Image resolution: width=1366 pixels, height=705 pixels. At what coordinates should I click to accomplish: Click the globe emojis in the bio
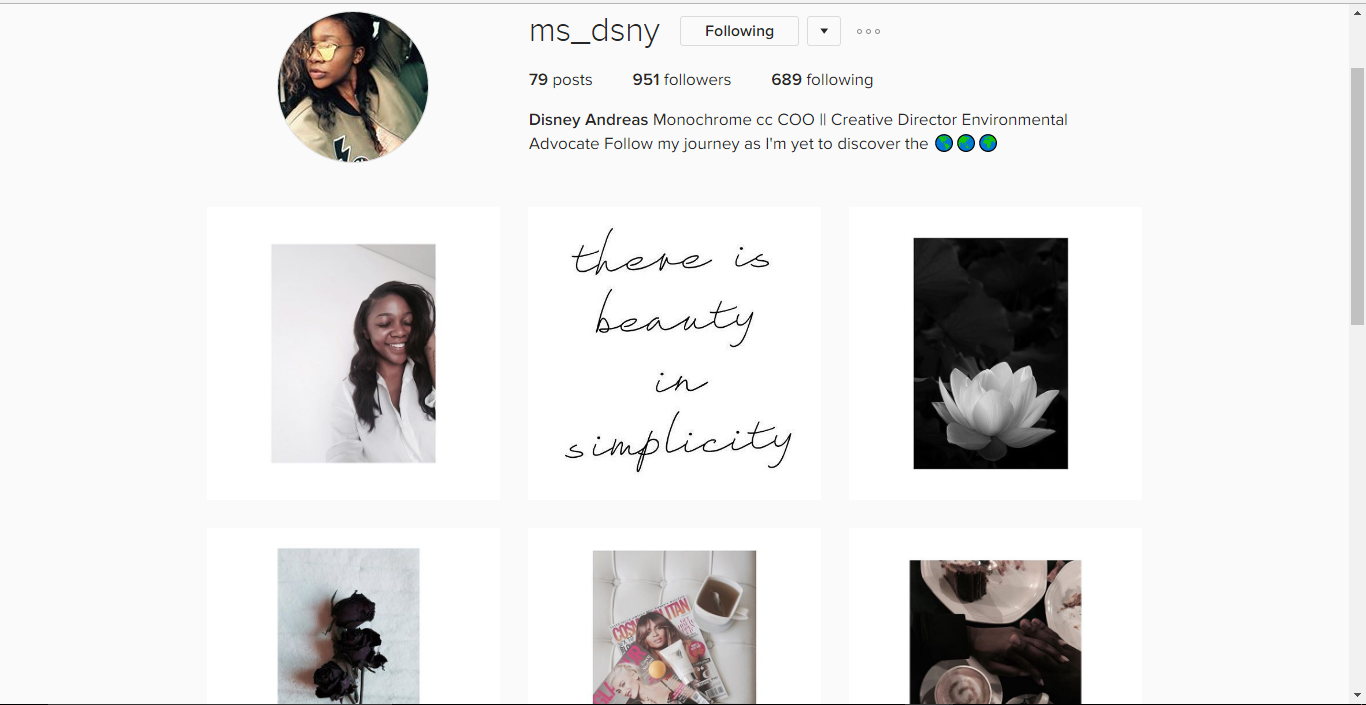pyautogui.click(x=966, y=143)
